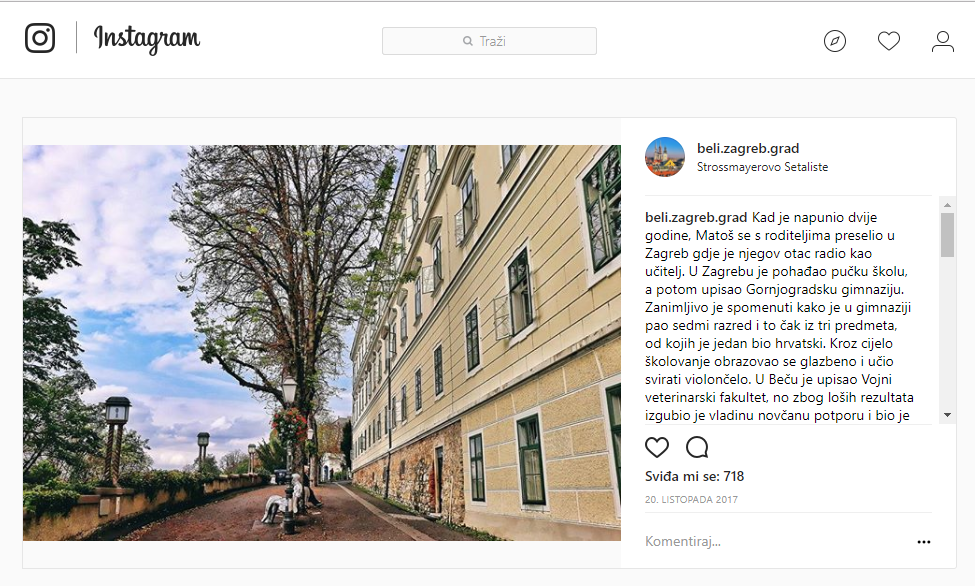
Task: Focus the Komentiraj... comment field
Action: 777,541
